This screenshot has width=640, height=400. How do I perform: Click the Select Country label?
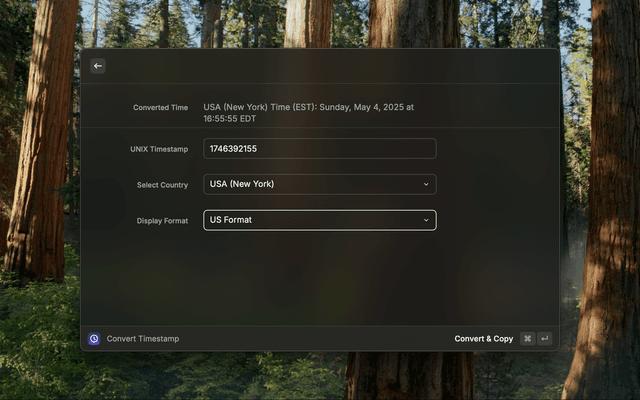click(x=162, y=185)
